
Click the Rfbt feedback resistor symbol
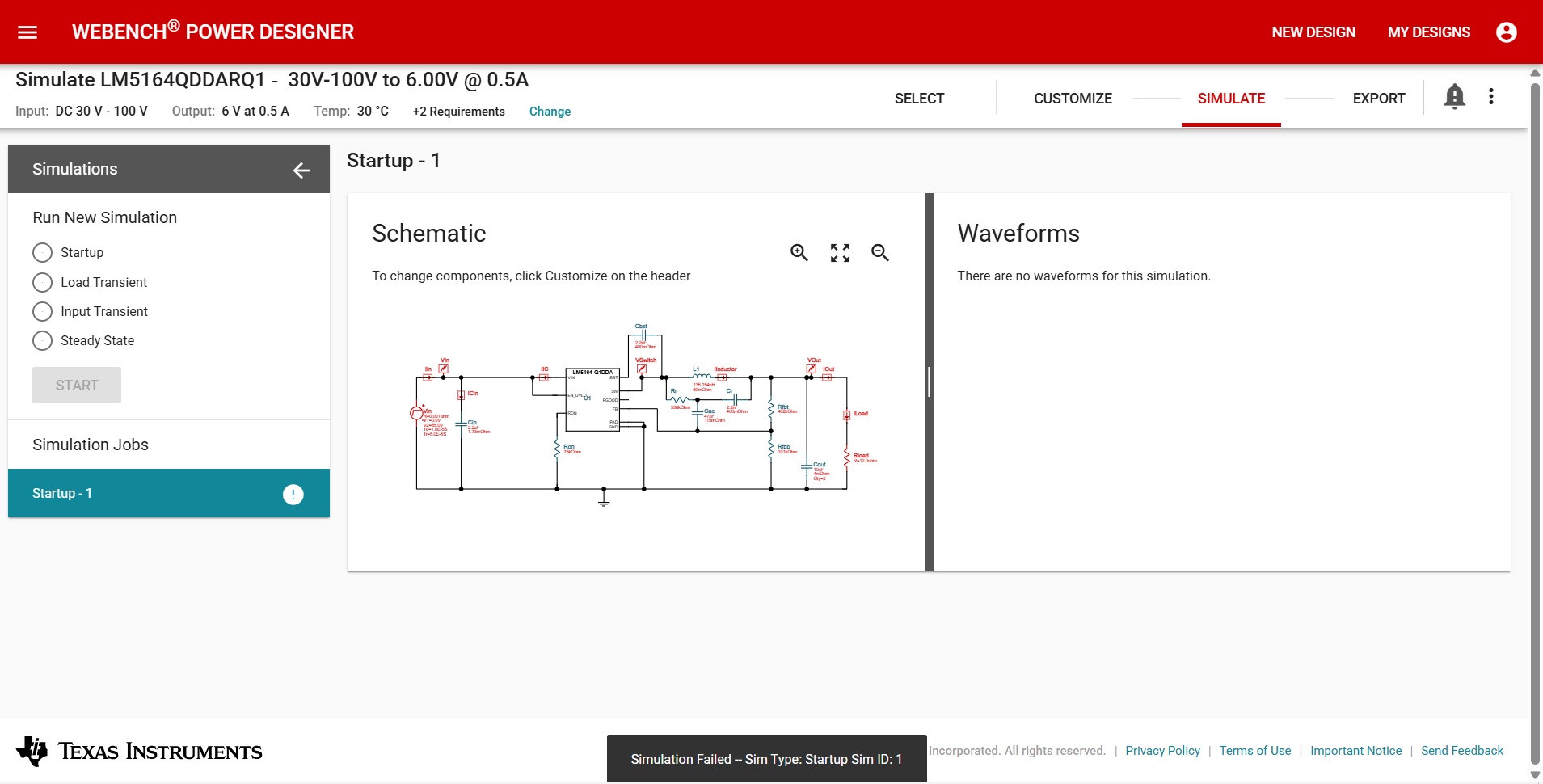click(x=771, y=409)
